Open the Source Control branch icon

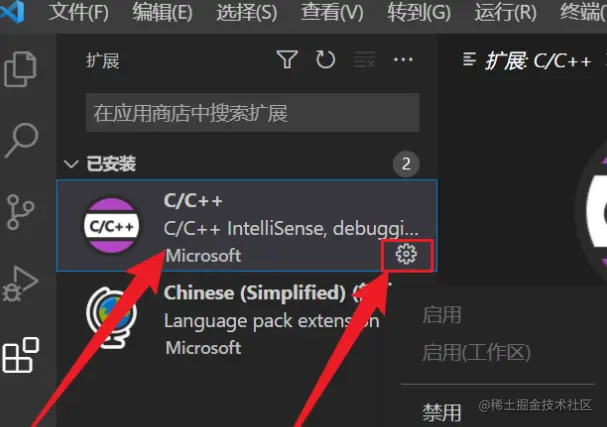[20, 212]
